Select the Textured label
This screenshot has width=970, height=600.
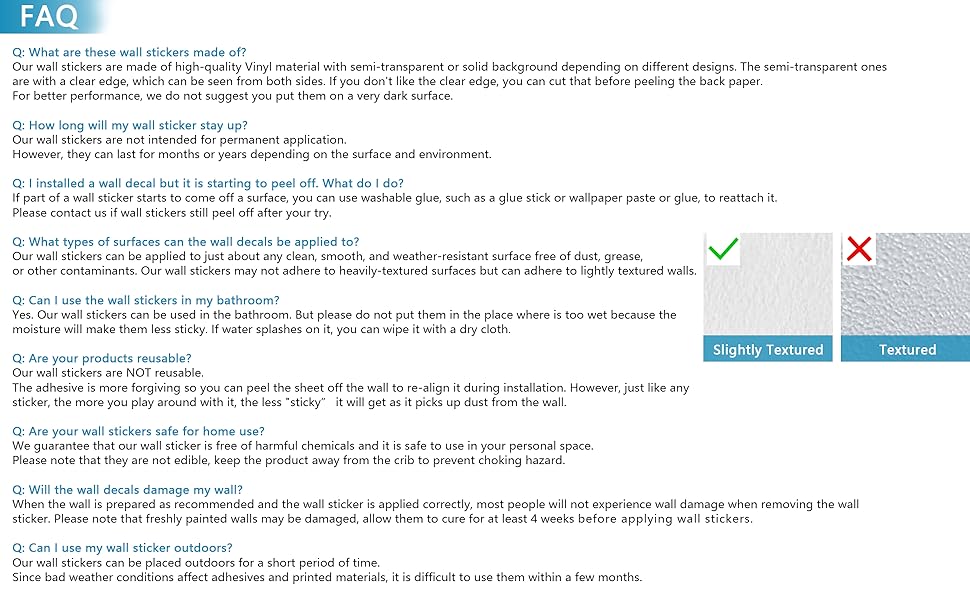[907, 350]
